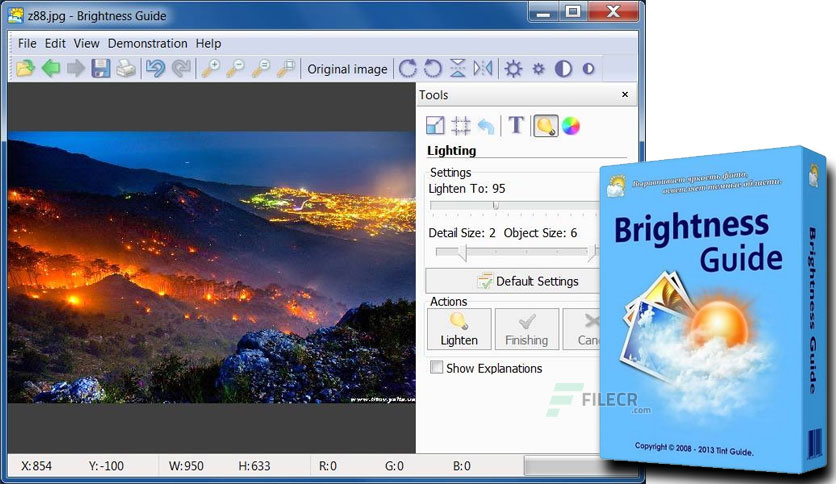Click the fire landscape photo in canvas

[x=211, y=267]
